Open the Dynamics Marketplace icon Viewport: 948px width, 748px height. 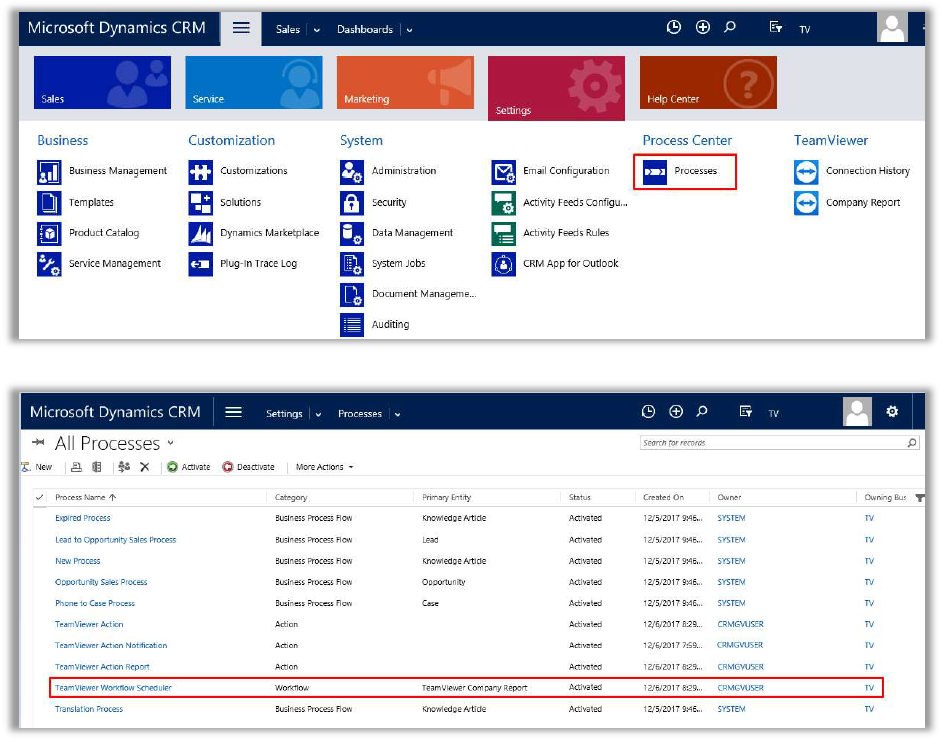point(200,233)
